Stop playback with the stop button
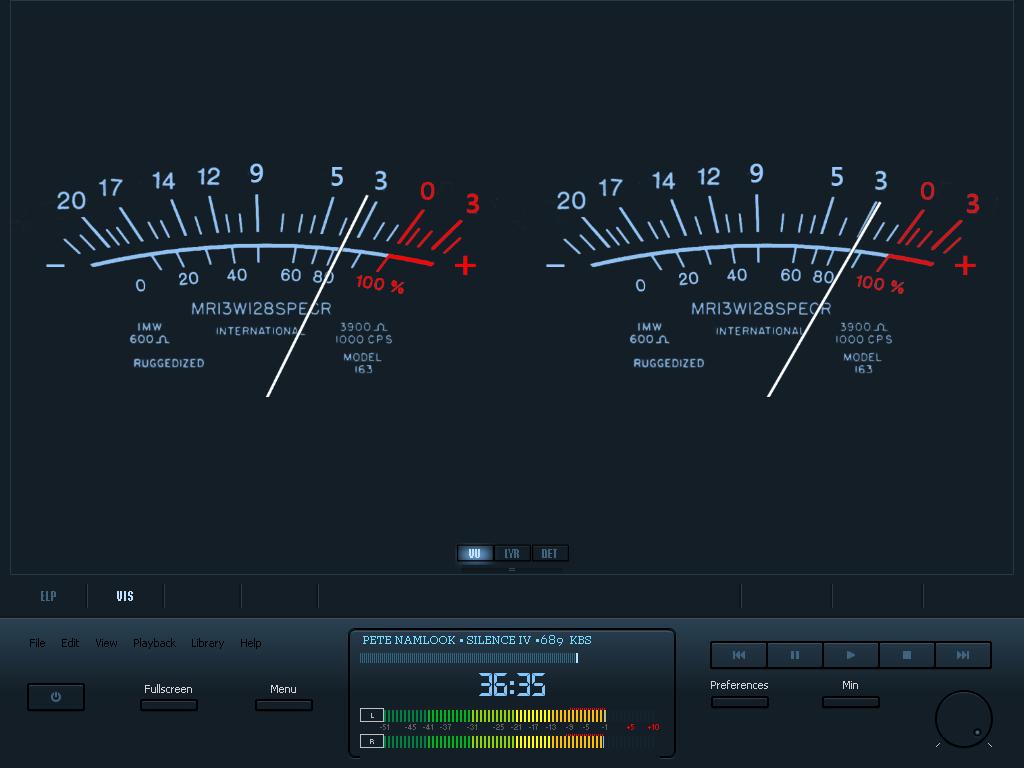Image resolution: width=1024 pixels, height=768 pixels. tap(907, 655)
